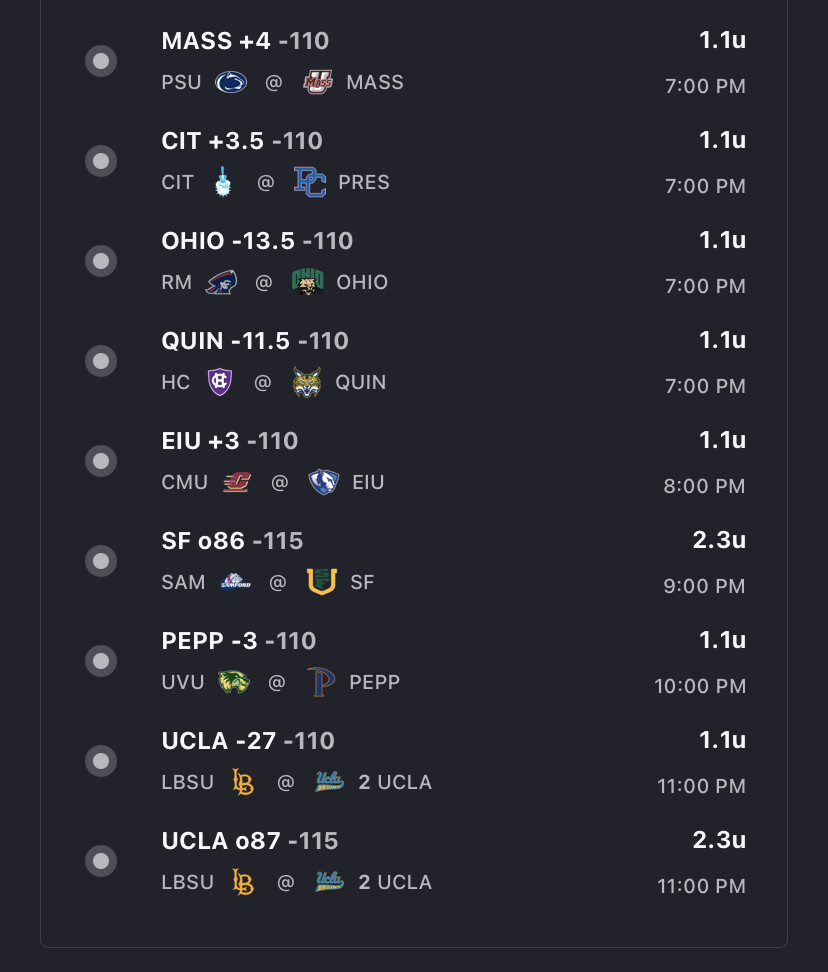
Task: Click the UMass team logo
Action: pos(318,82)
